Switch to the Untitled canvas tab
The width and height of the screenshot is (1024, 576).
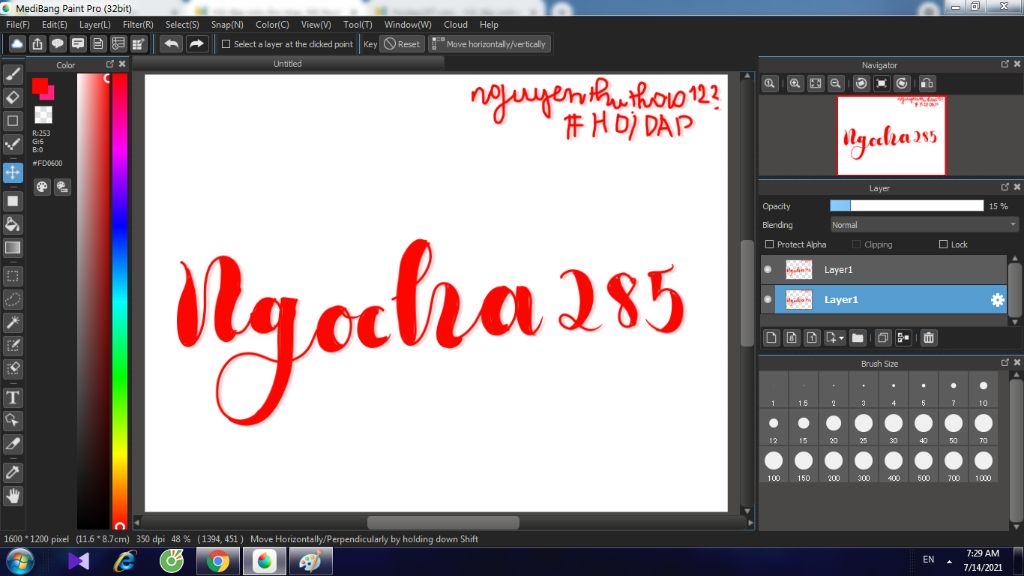pyautogui.click(x=287, y=63)
